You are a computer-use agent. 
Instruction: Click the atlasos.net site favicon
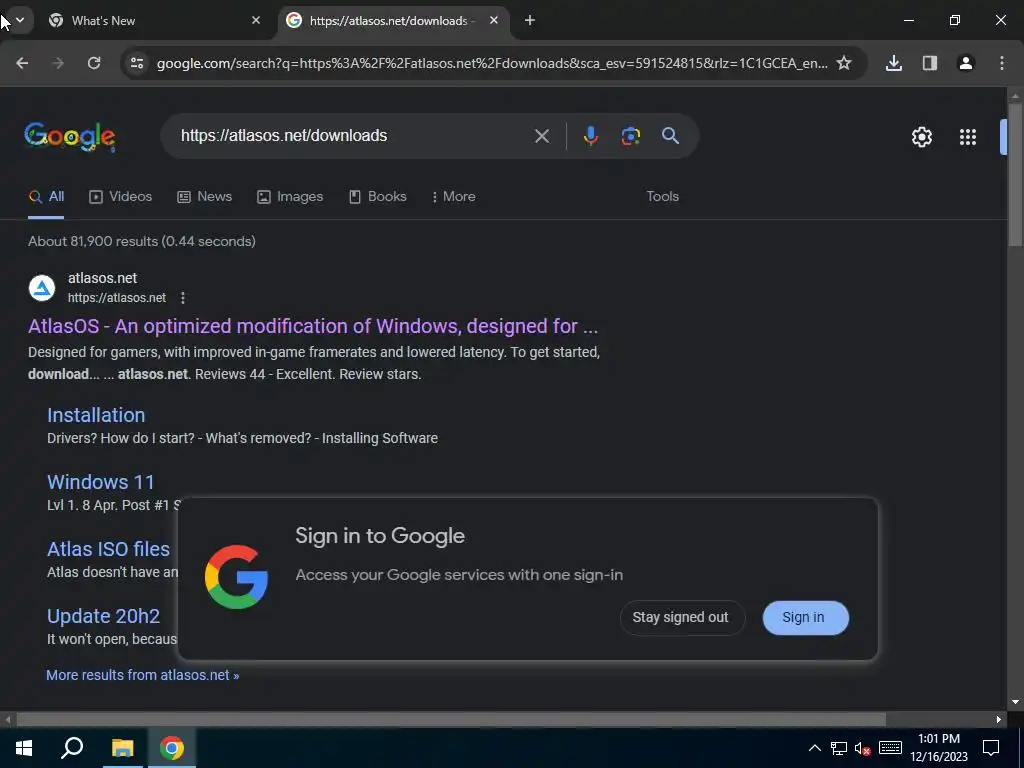pyautogui.click(x=42, y=287)
